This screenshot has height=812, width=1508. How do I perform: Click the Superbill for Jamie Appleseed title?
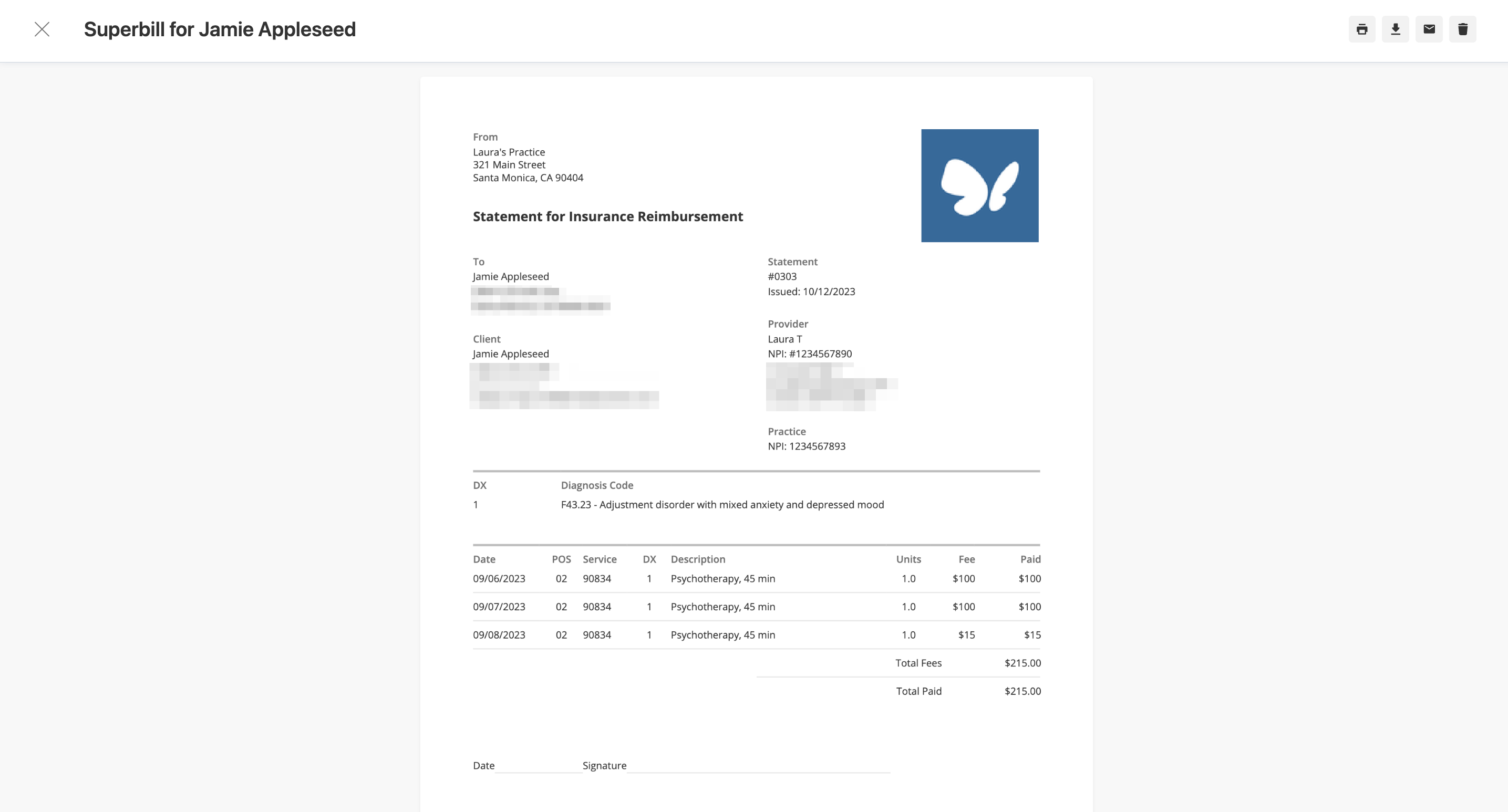[x=220, y=29]
